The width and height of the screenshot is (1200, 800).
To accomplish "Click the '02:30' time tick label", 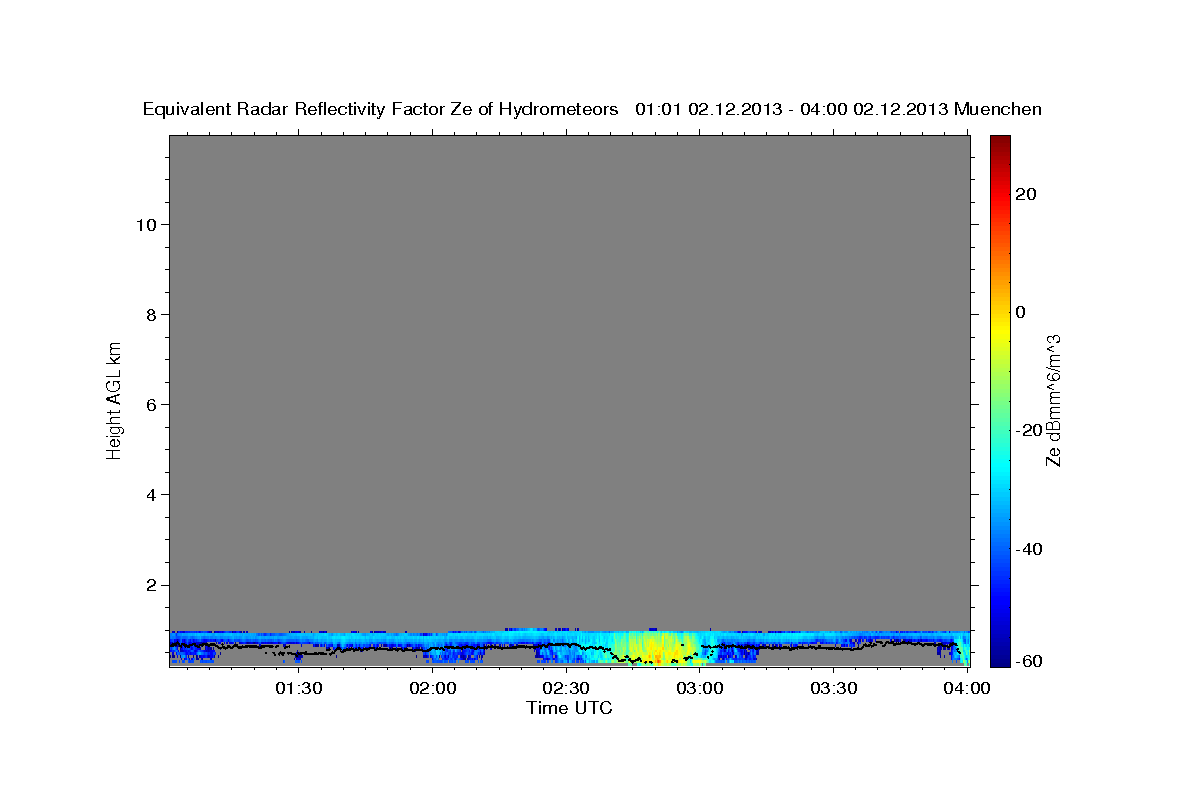I will [x=566, y=688].
